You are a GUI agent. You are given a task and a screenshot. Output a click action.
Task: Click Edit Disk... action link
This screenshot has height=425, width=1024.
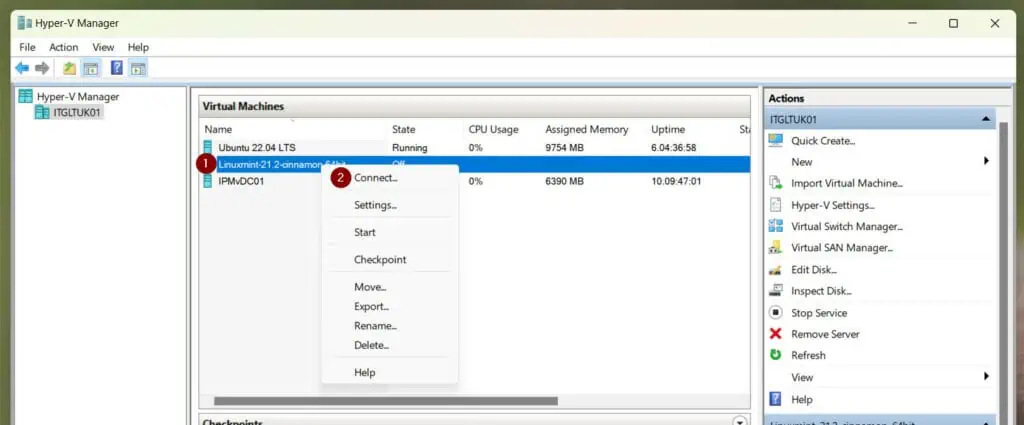pos(814,270)
